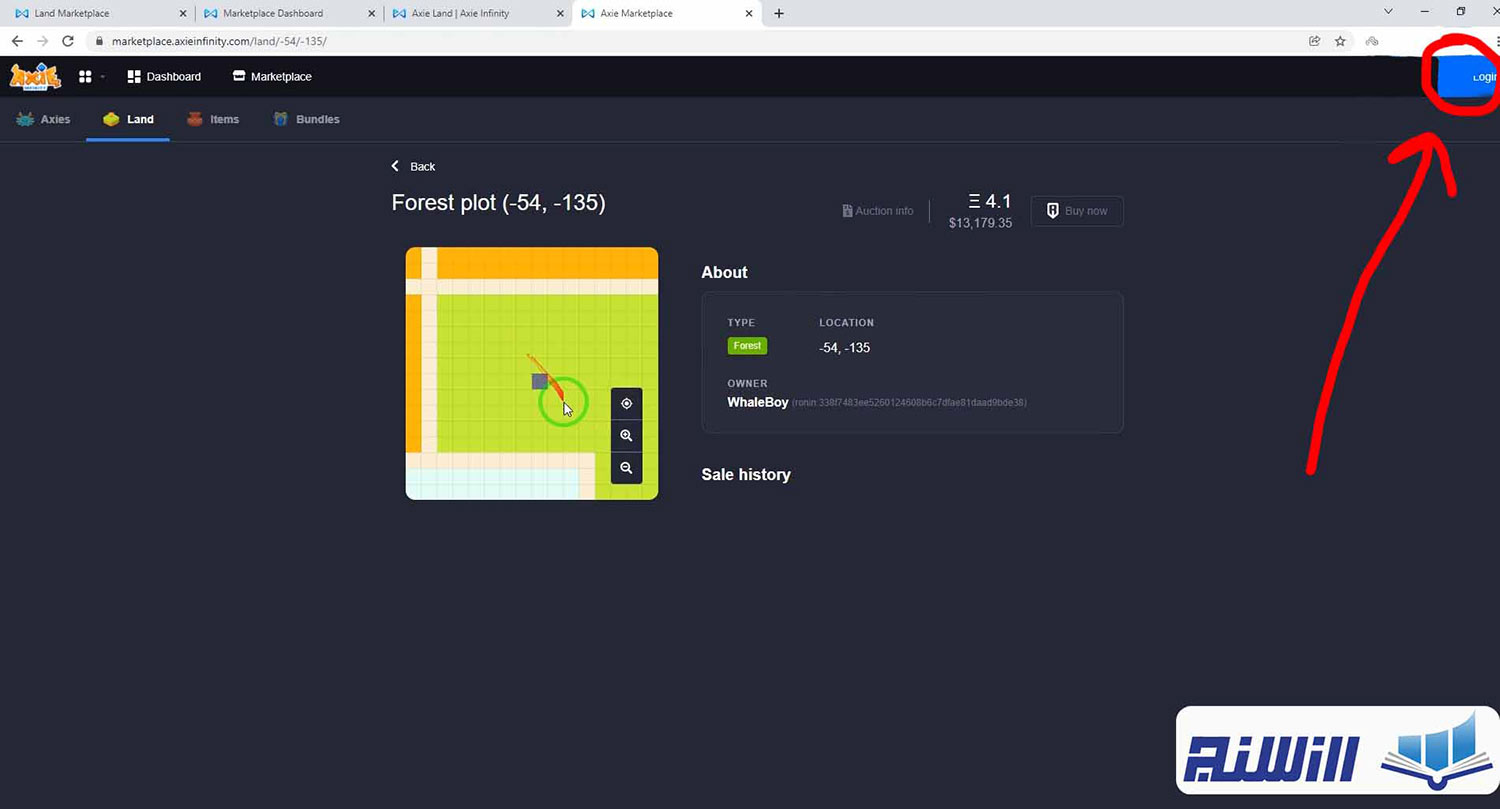Click the Auction info document icon
The width and height of the screenshot is (1500, 809).
tap(847, 211)
